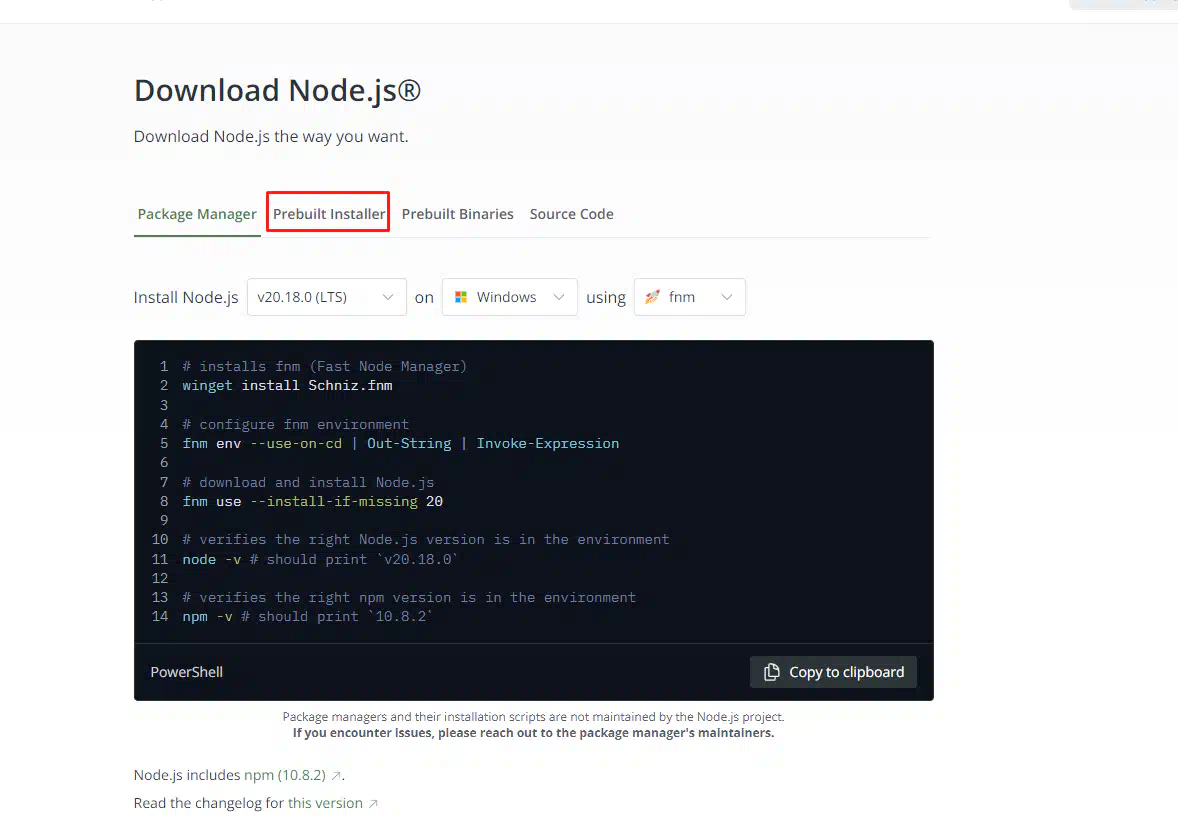This screenshot has width=1178, height=816.
Task: Click the 'npm -v' code line
Action: click(x=307, y=616)
